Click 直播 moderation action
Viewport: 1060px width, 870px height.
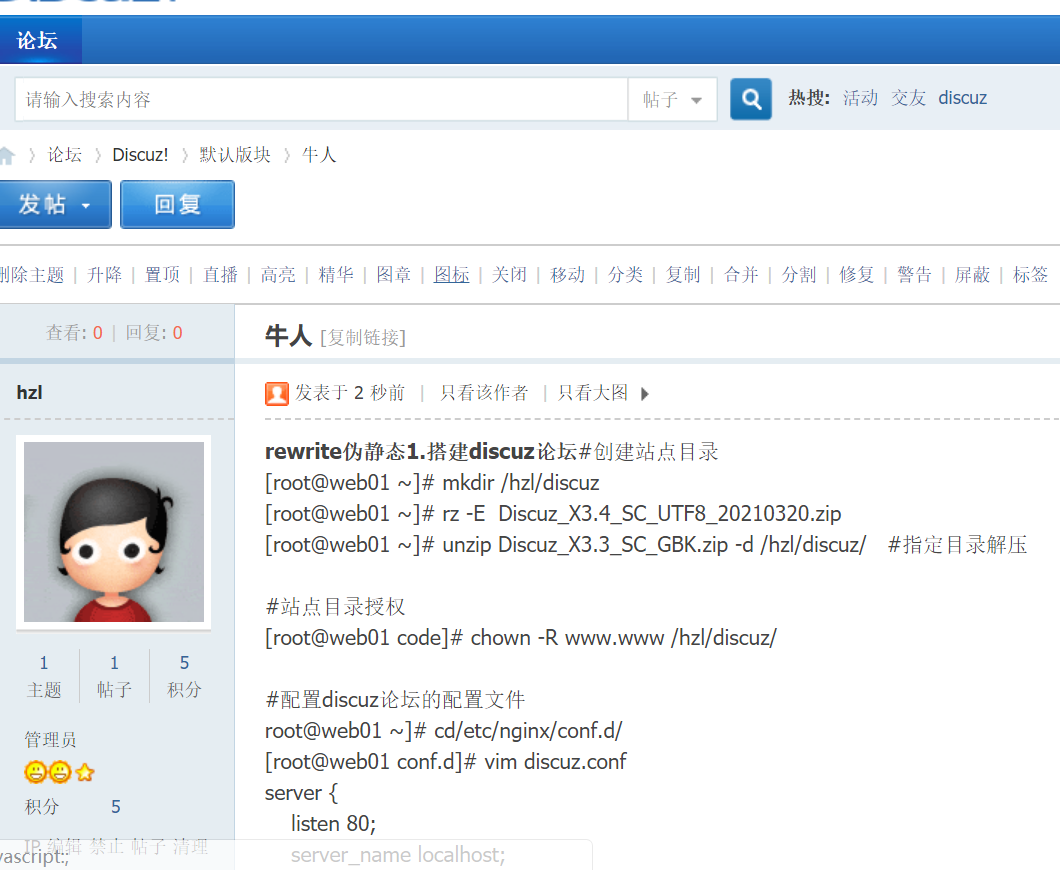(220, 274)
